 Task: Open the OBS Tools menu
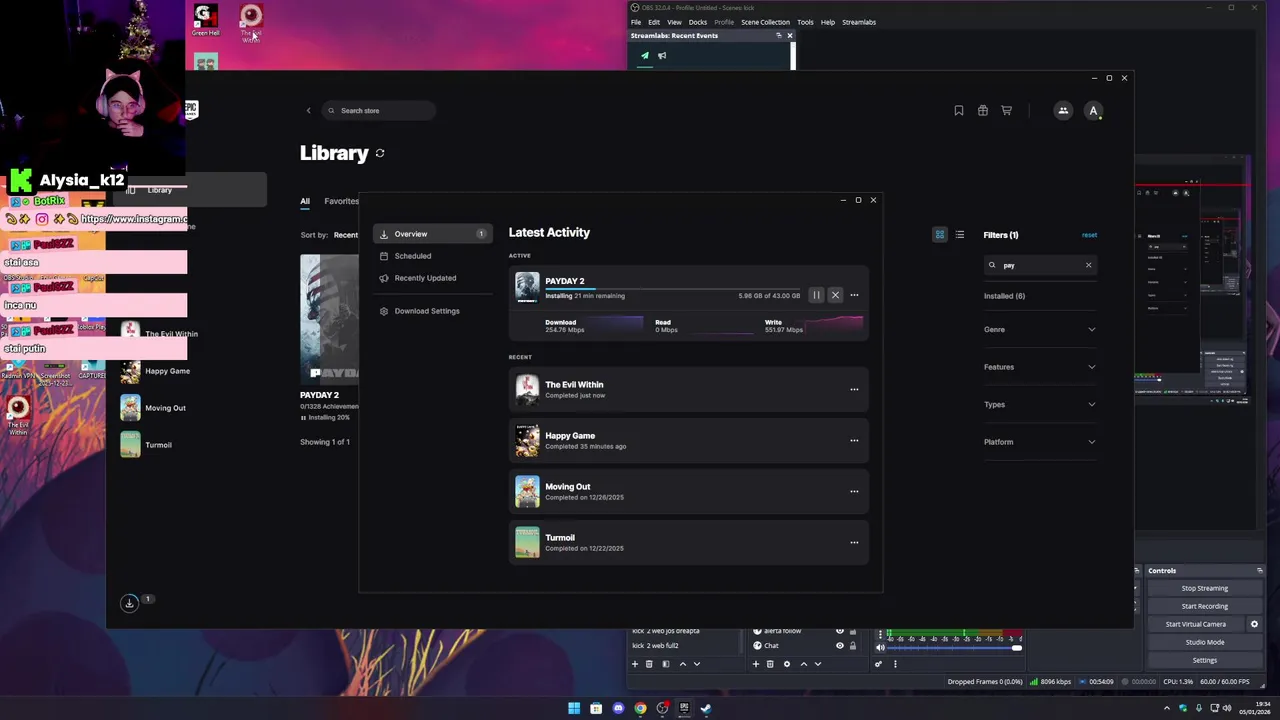click(x=805, y=22)
